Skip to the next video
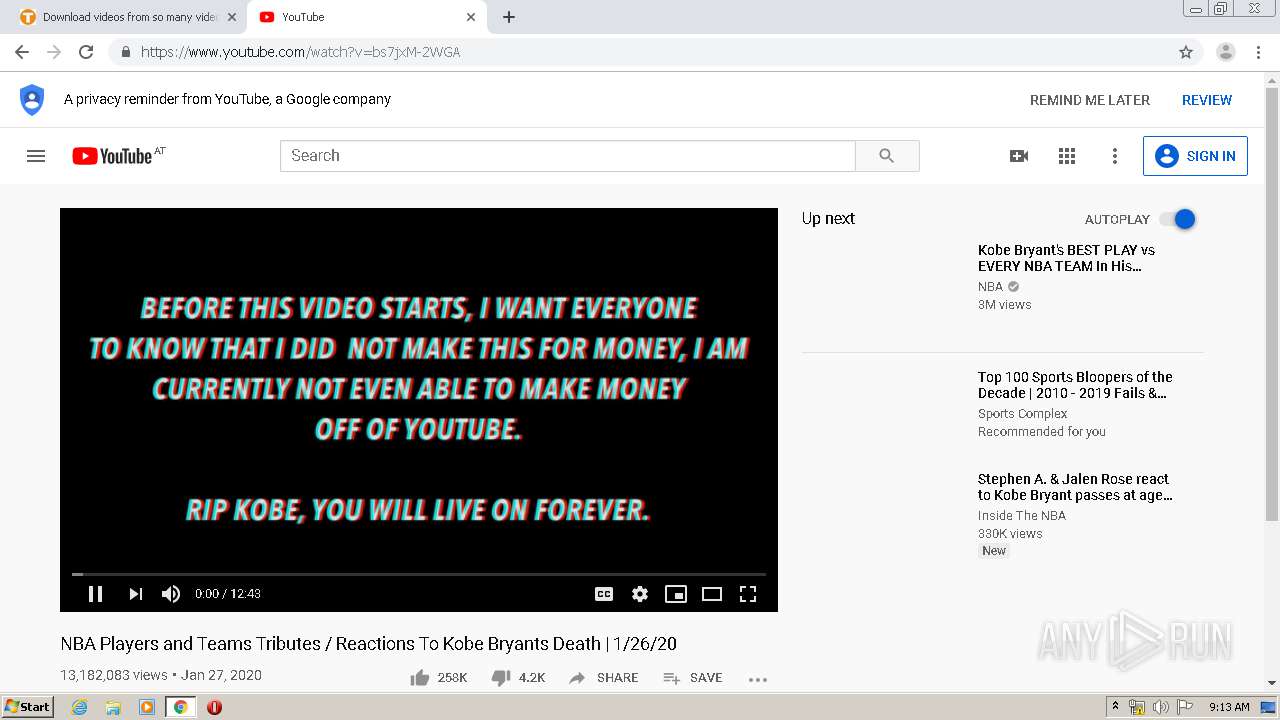Viewport: 1280px width, 720px height. pyautogui.click(x=136, y=594)
